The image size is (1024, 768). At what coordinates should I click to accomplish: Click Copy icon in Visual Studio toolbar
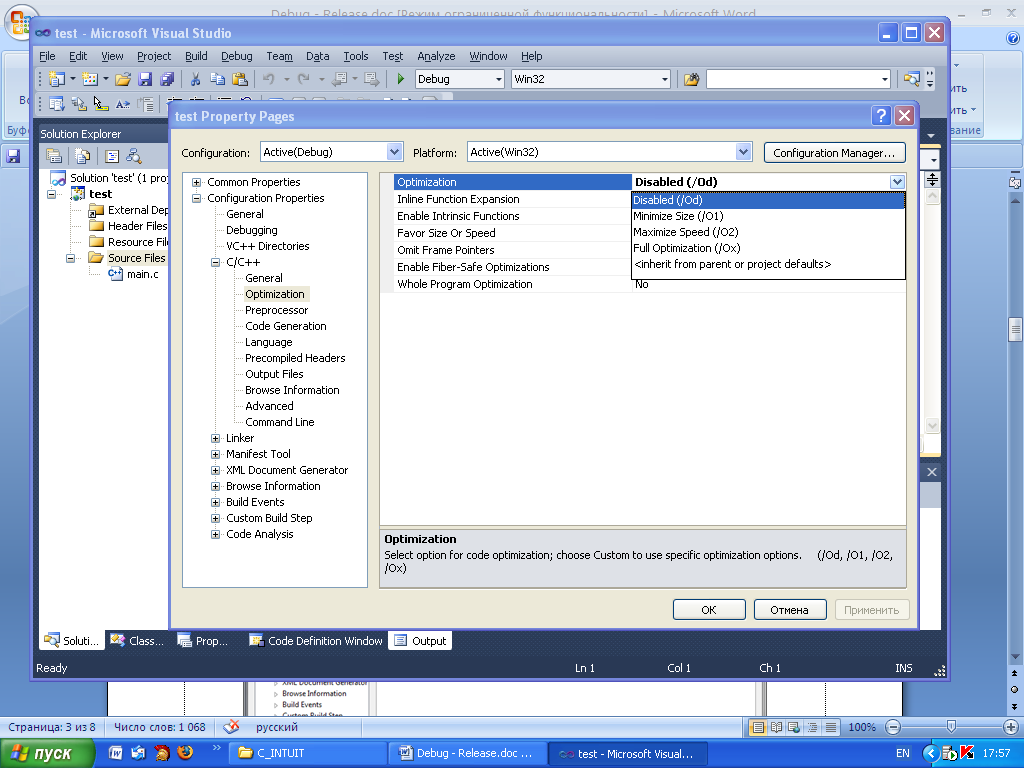(x=217, y=79)
